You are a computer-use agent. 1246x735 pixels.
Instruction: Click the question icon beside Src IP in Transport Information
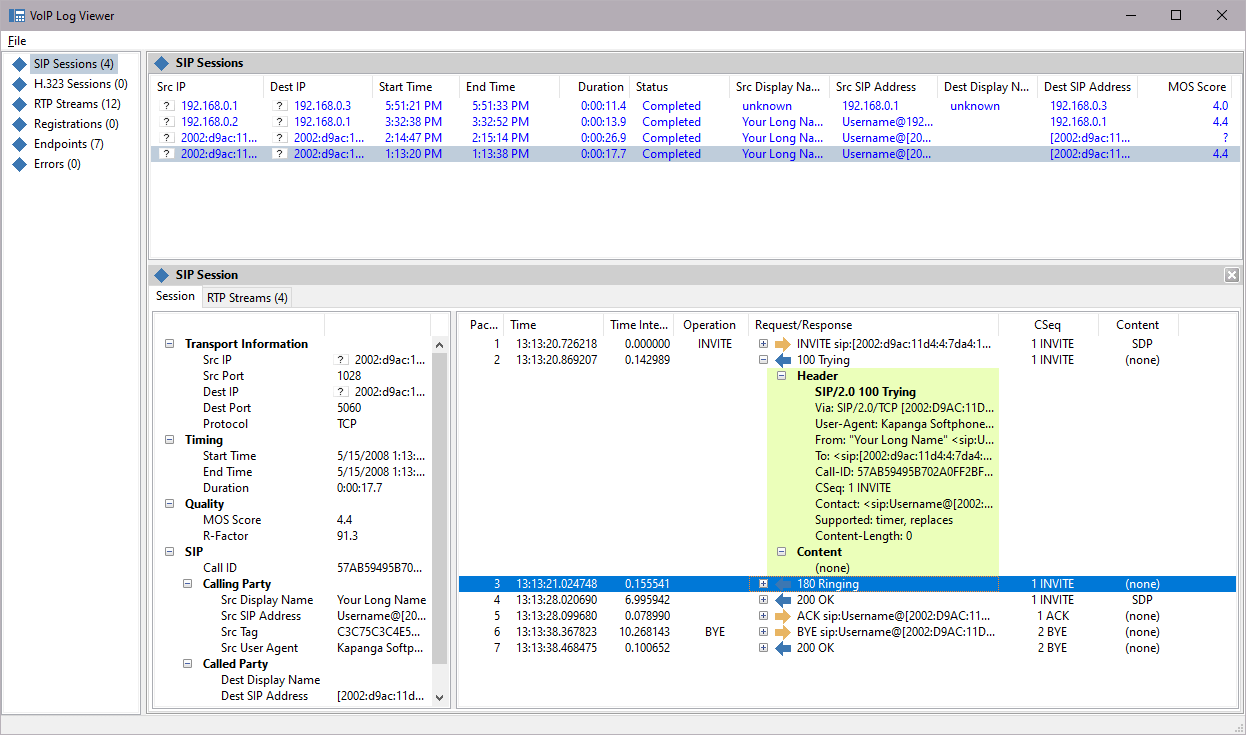(341, 360)
